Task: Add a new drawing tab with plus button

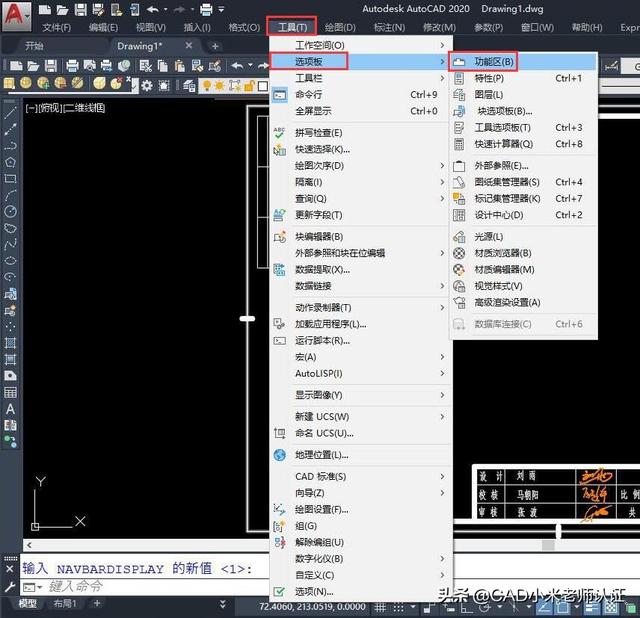Action: tap(215, 46)
